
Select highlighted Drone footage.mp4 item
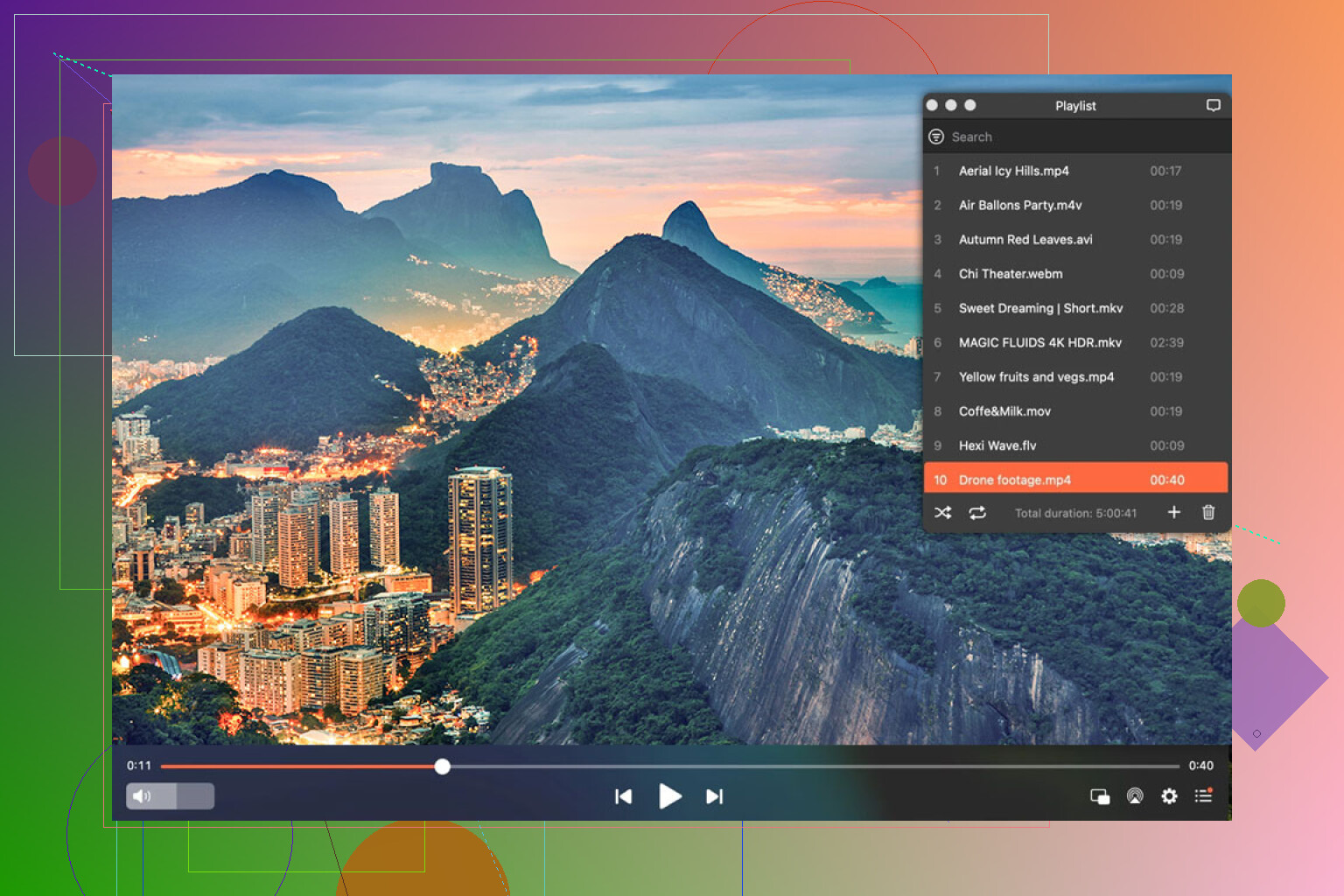click(x=1076, y=479)
